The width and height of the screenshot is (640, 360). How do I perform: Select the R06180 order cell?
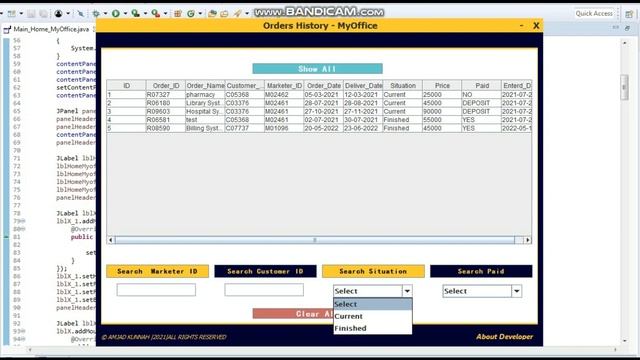pyautogui.click(x=166, y=103)
